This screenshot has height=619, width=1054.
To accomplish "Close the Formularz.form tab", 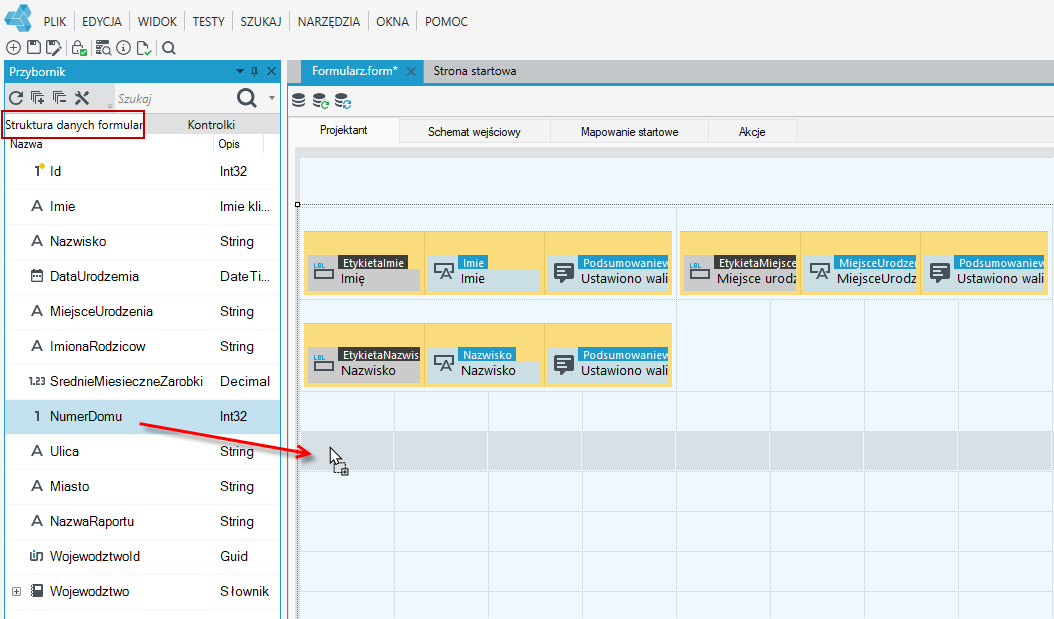I will (x=411, y=71).
